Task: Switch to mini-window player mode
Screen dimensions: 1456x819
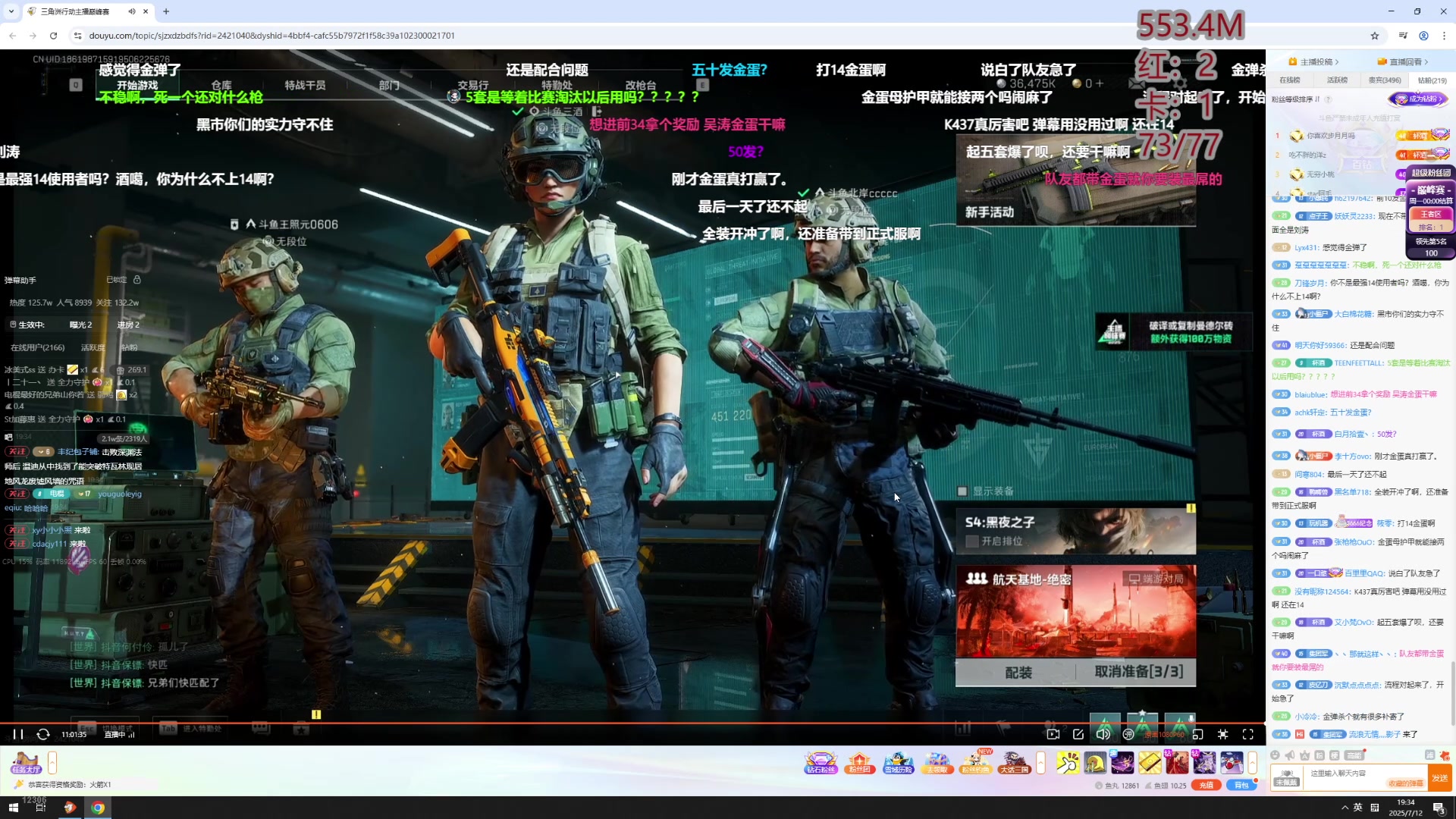Action: [x=1198, y=734]
